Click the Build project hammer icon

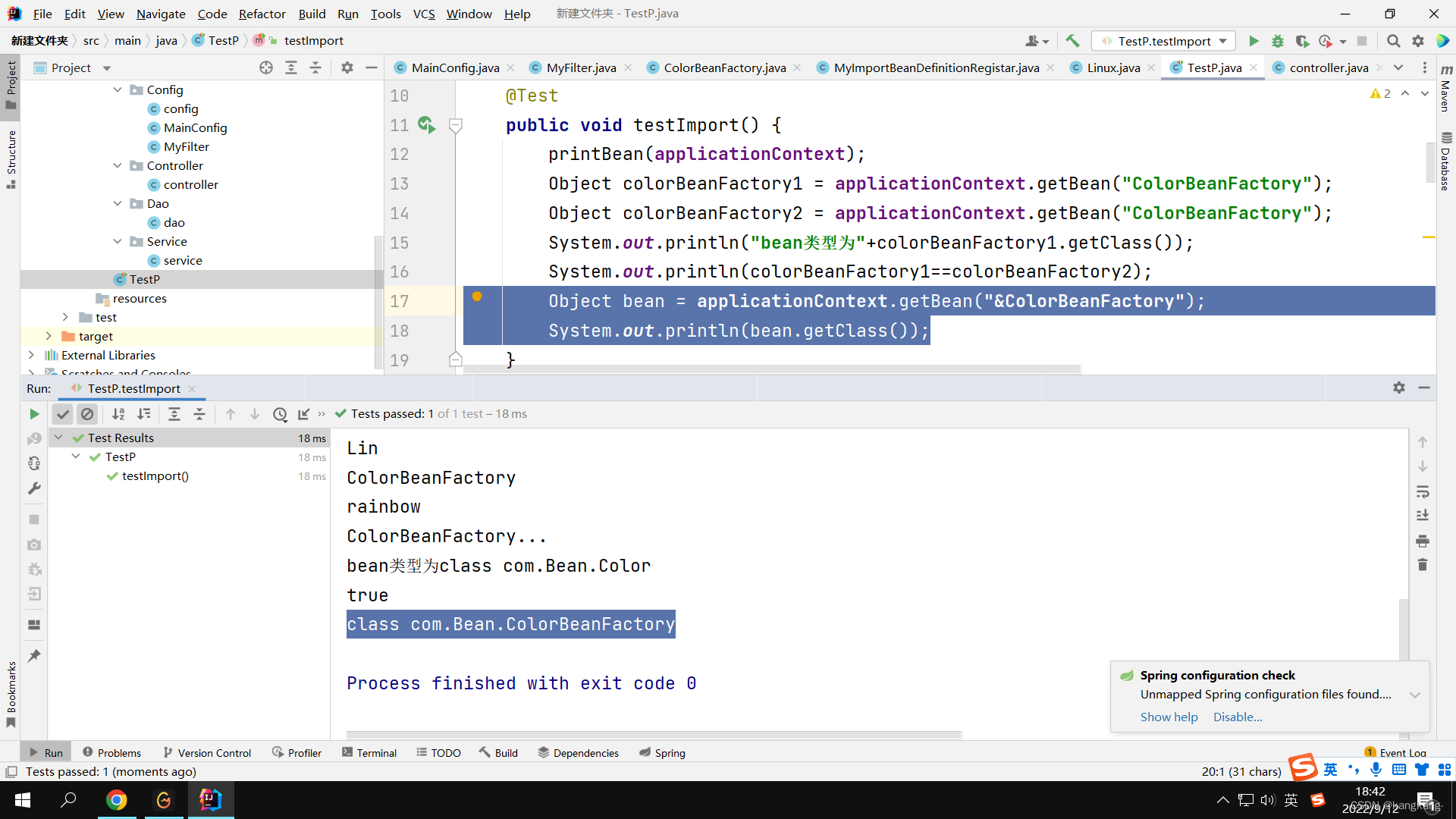tap(1072, 41)
